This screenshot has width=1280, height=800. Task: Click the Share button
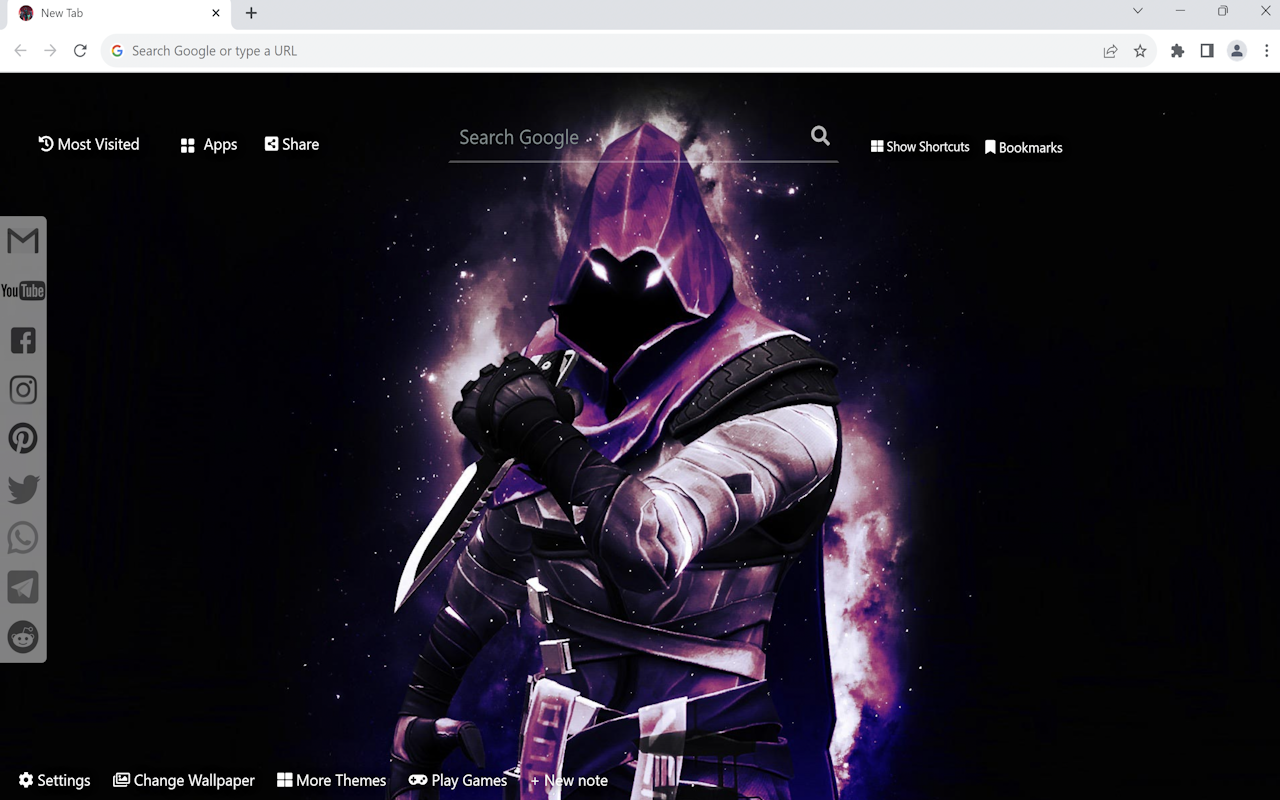click(292, 144)
